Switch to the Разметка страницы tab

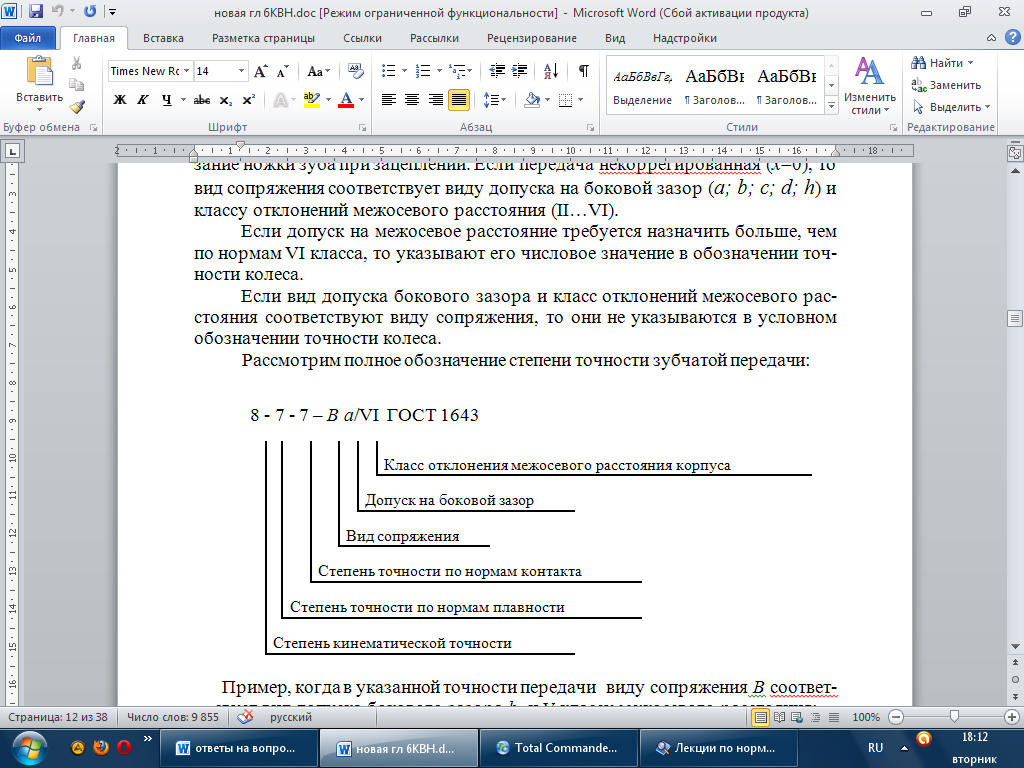[263, 38]
